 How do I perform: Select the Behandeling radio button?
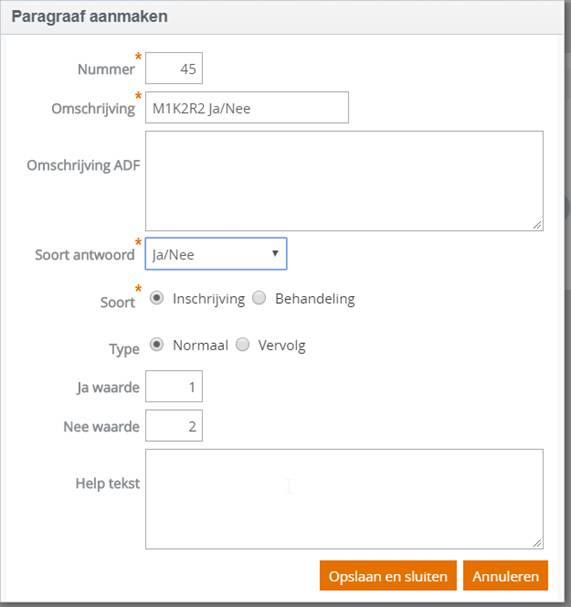[x=259, y=298]
